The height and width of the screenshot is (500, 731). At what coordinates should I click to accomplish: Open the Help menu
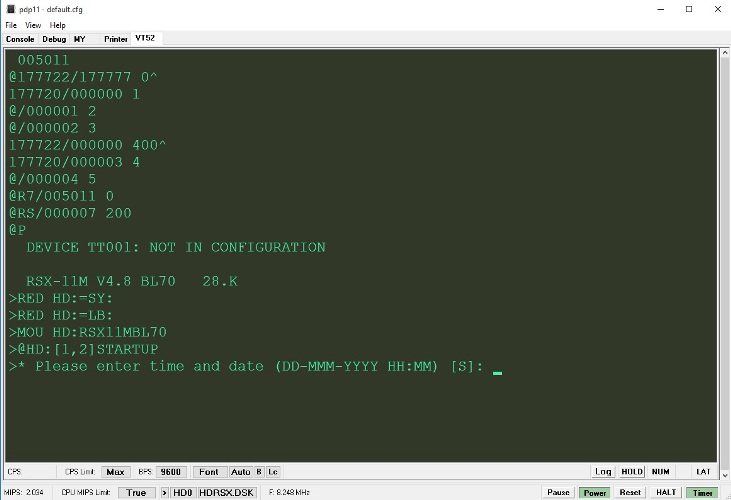click(57, 25)
